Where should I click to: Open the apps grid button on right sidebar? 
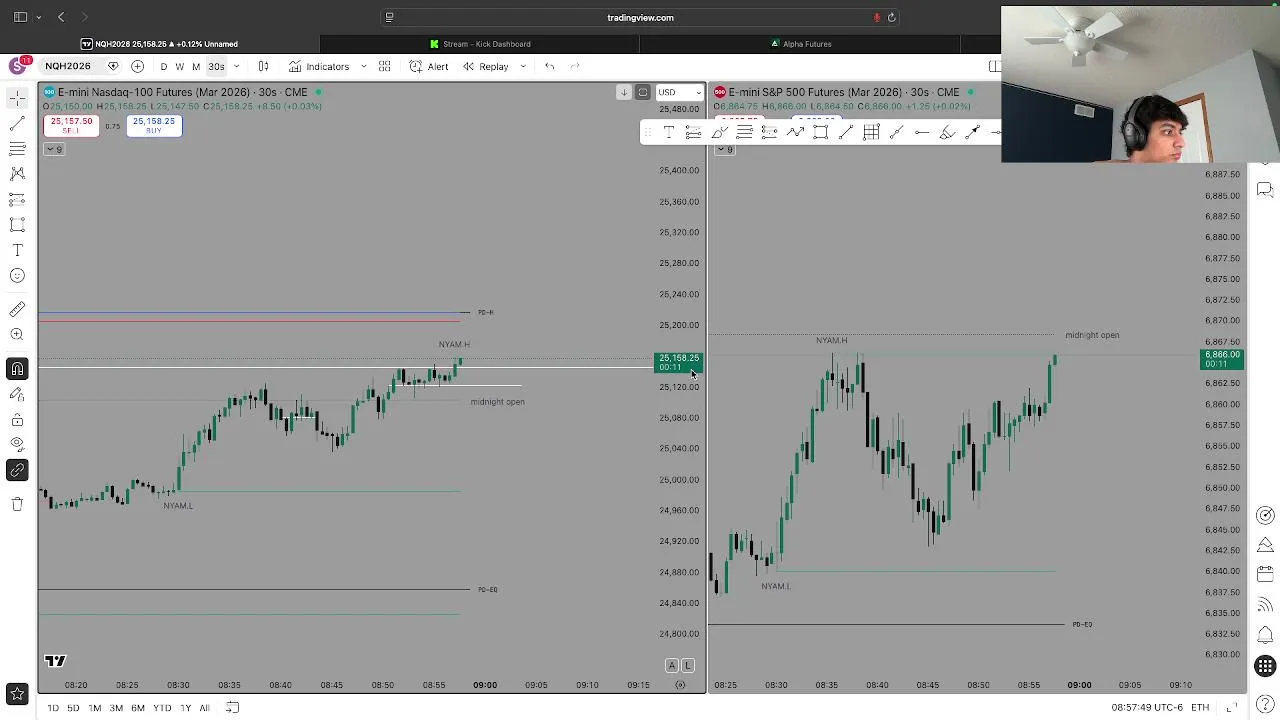1265,666
